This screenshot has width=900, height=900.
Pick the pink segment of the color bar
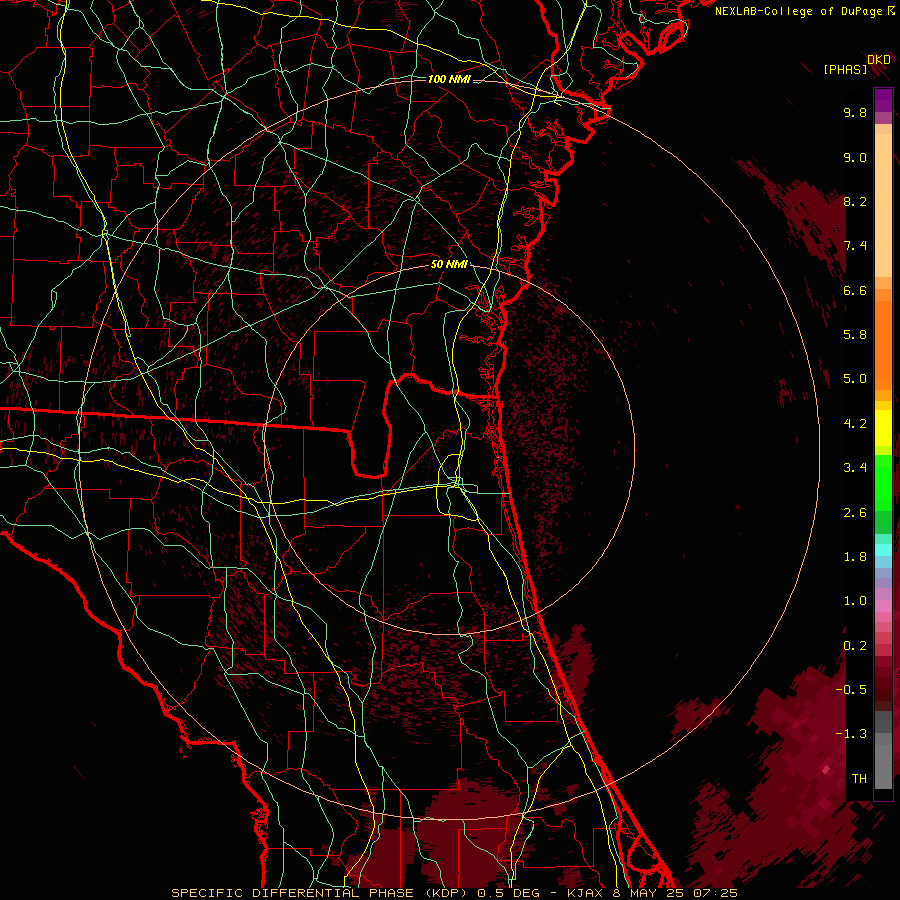[x=883, y=606]
